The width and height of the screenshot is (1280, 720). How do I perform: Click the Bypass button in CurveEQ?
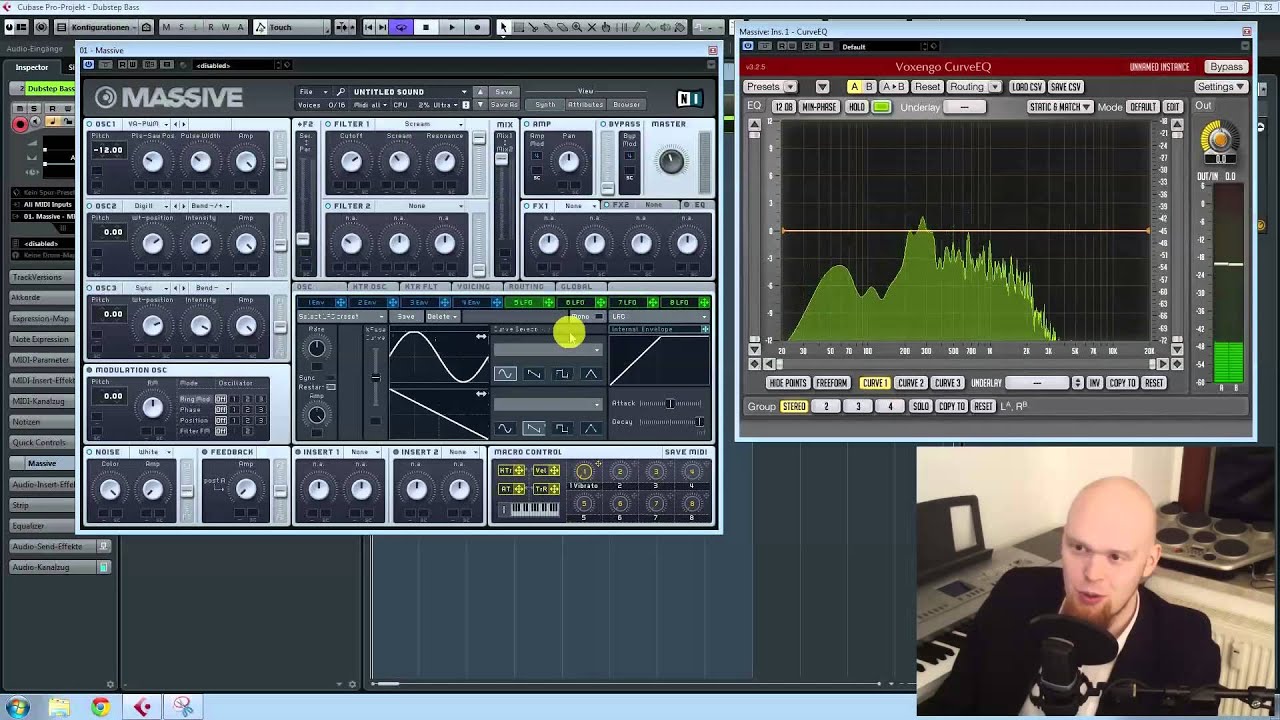tap(1226, 67)
